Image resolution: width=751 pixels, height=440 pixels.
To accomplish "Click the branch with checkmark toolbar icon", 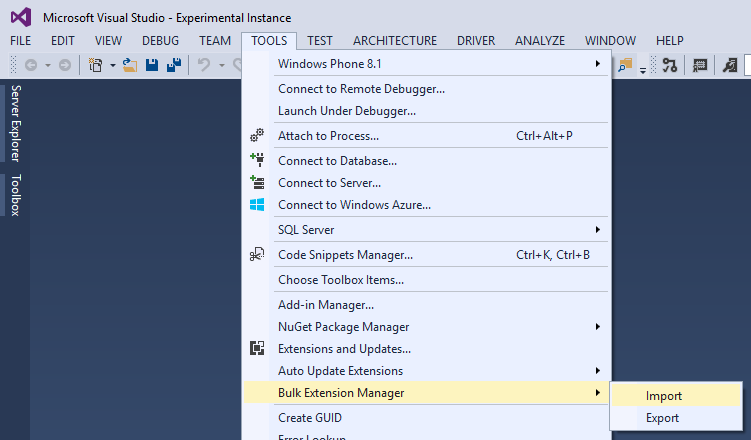I will [x=670, y=65].
